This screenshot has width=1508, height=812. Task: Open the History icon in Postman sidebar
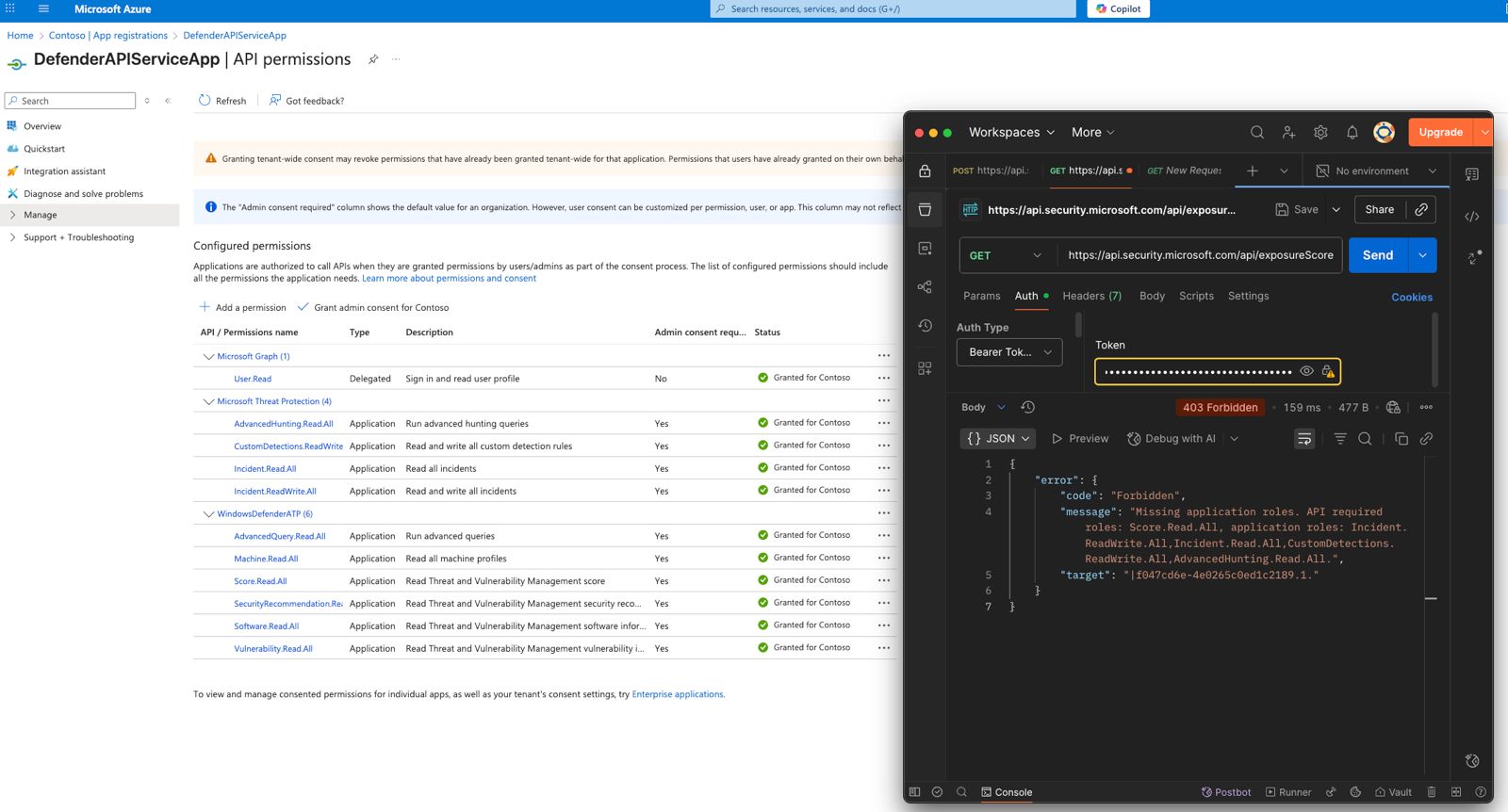coord(925,326)
